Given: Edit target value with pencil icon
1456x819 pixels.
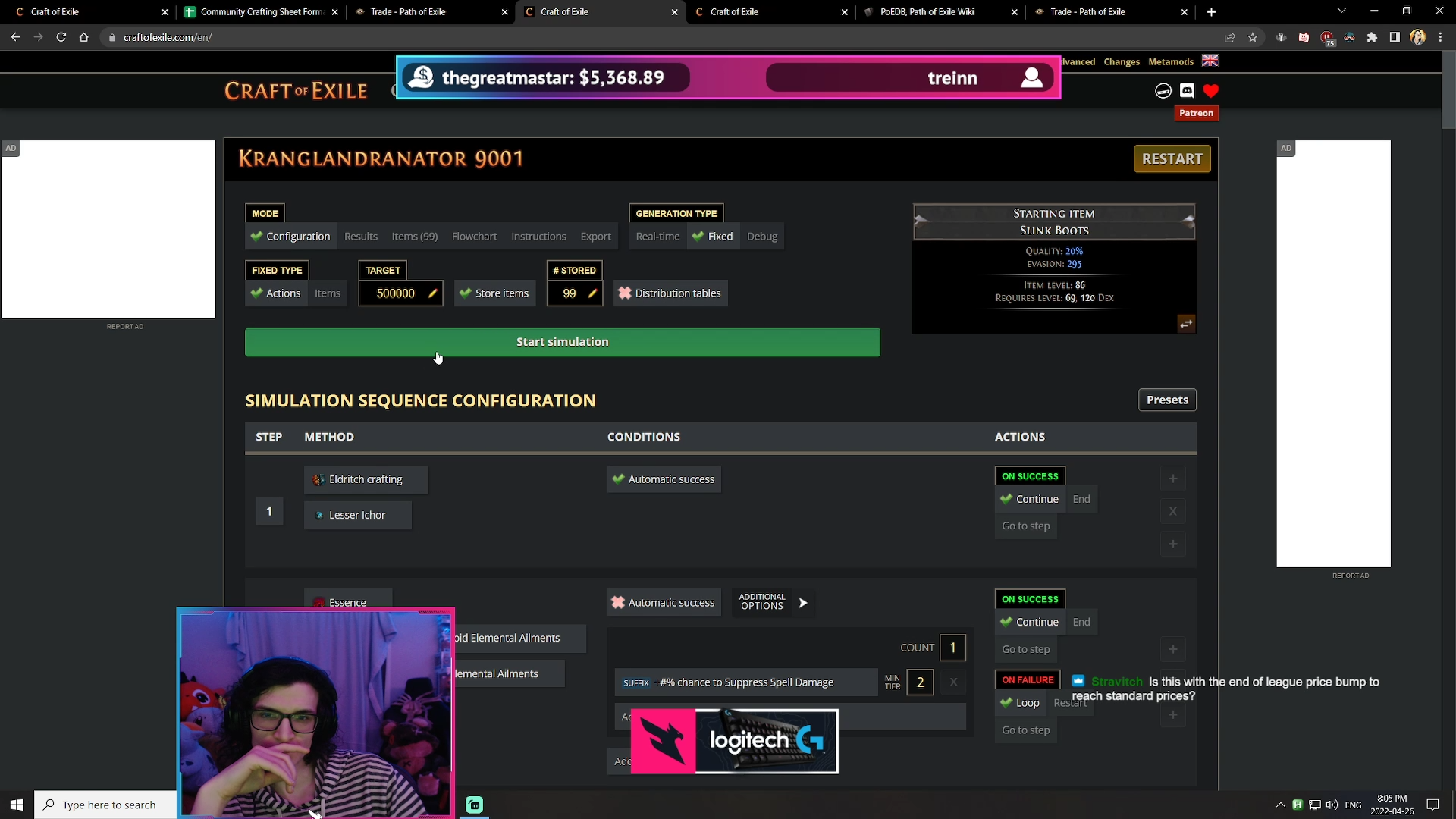Looking at the screenshot, I should (432, 293).
